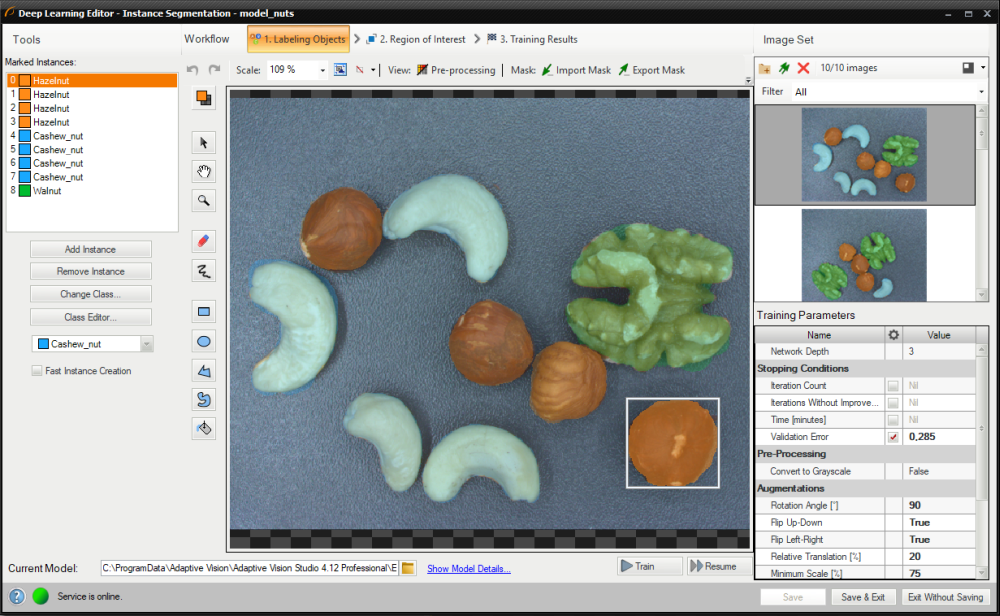Viewport: 1000px width, 616px height.
Task: Choose the eraser tool
Action: 204,241
